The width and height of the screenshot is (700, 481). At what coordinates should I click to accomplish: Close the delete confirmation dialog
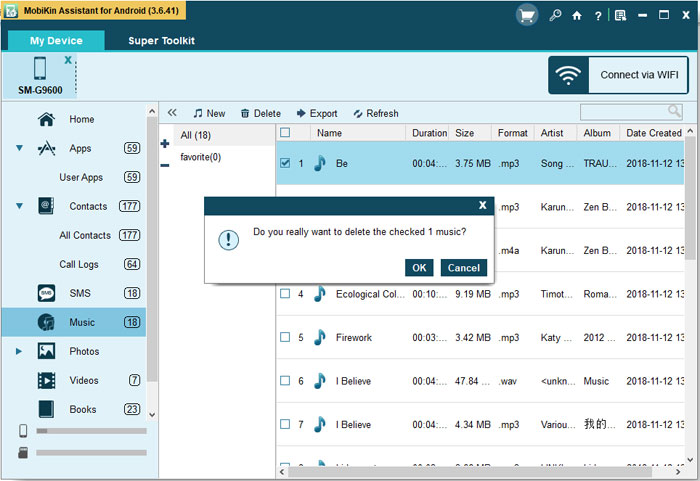[482, 205]
